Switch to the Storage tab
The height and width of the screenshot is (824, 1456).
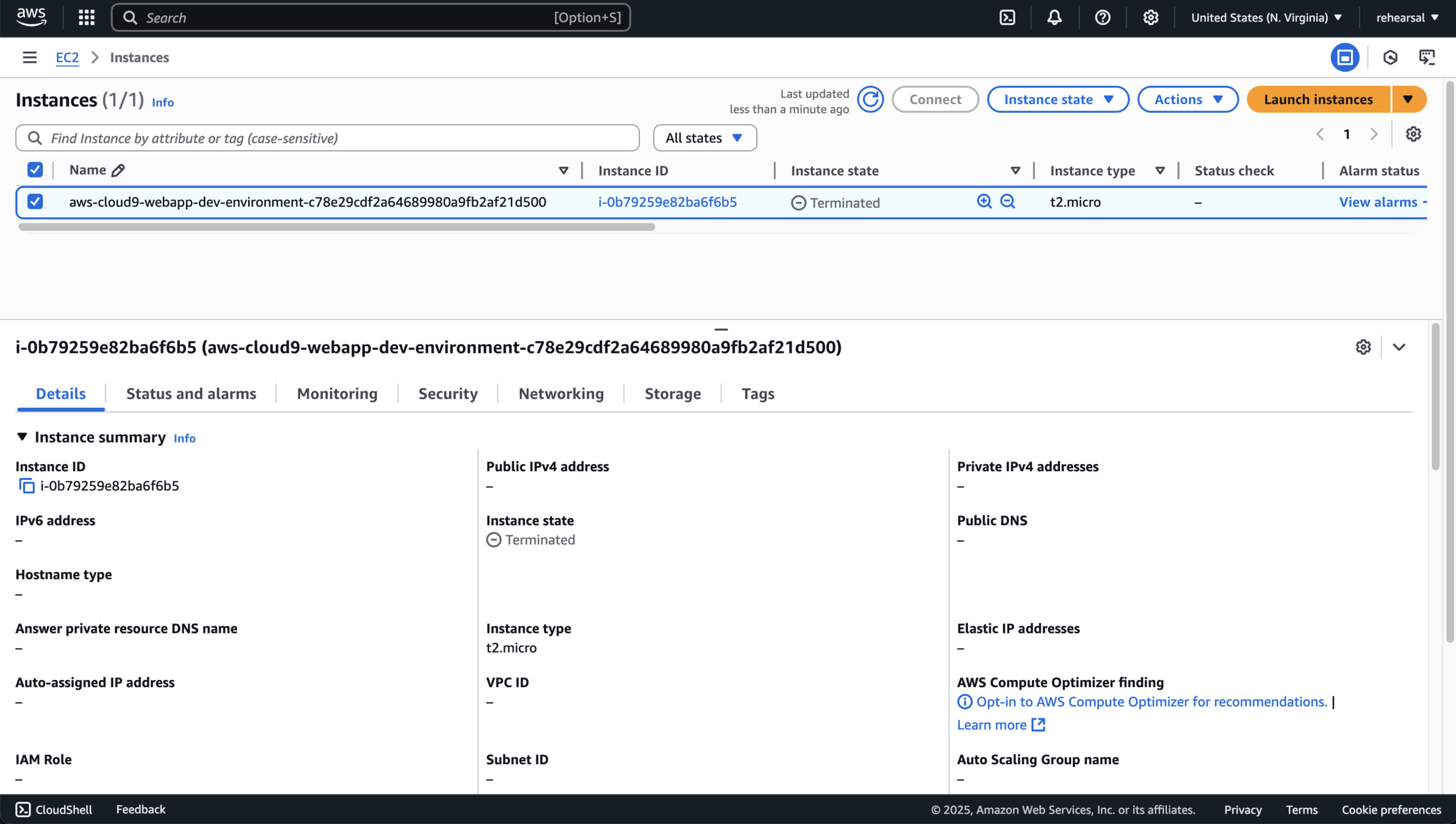(x=672, y=394)
